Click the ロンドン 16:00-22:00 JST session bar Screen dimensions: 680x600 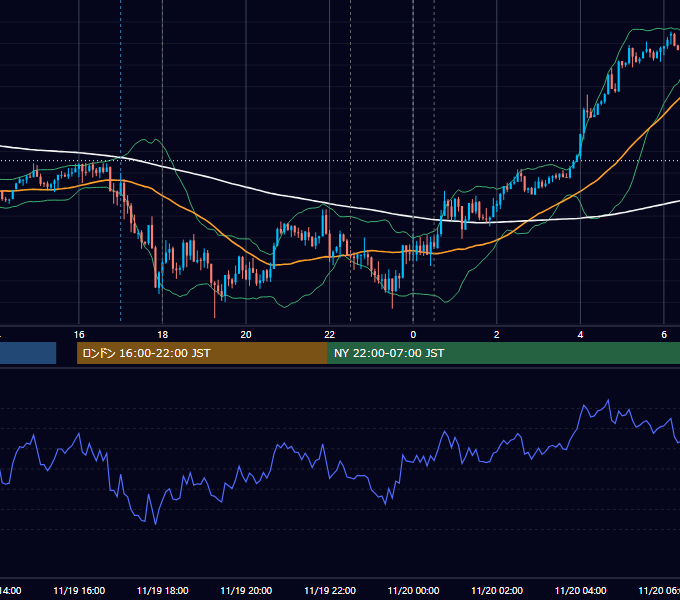tap(202, 353)
